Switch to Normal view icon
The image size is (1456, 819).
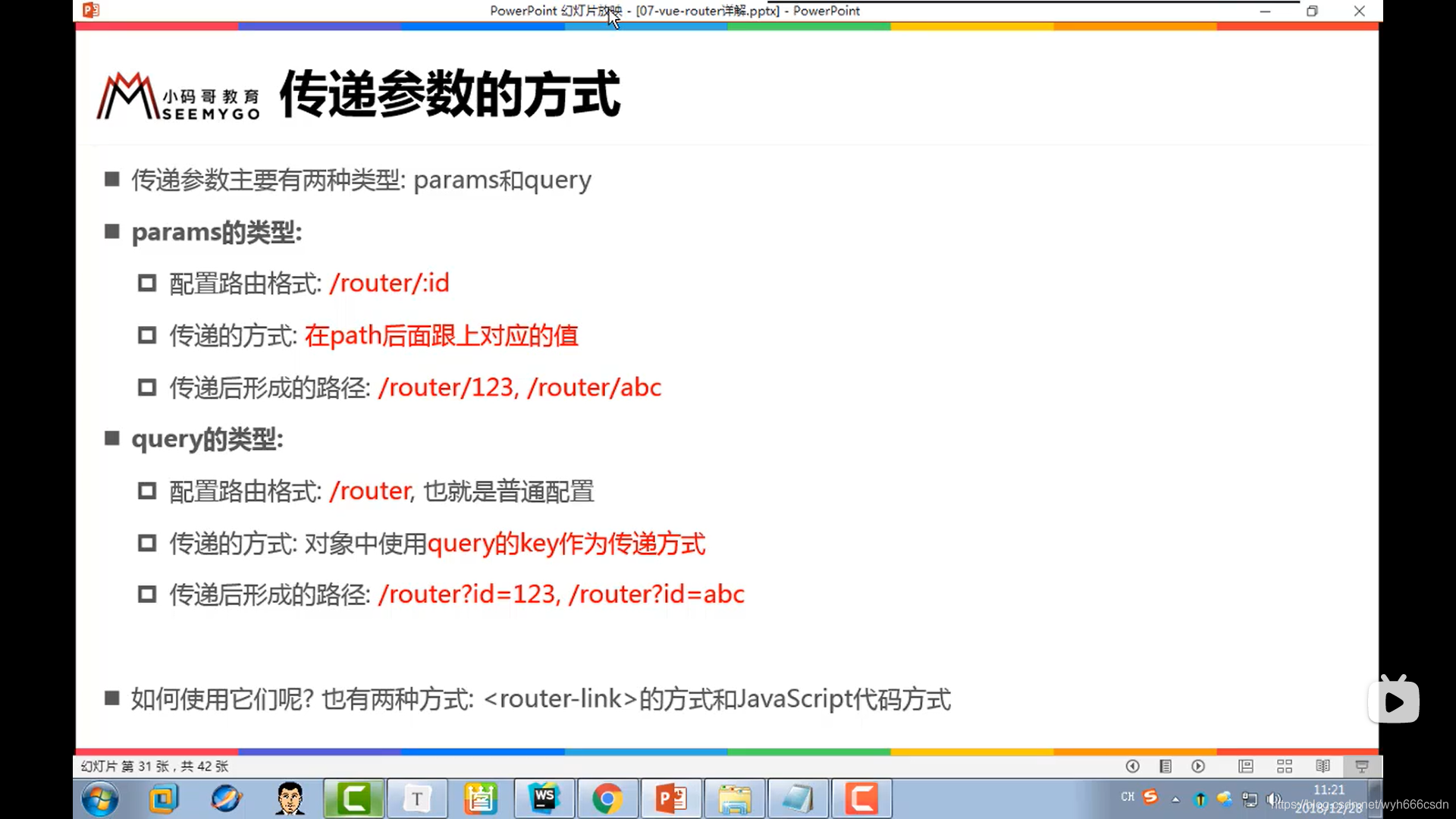pos(1246,767)
